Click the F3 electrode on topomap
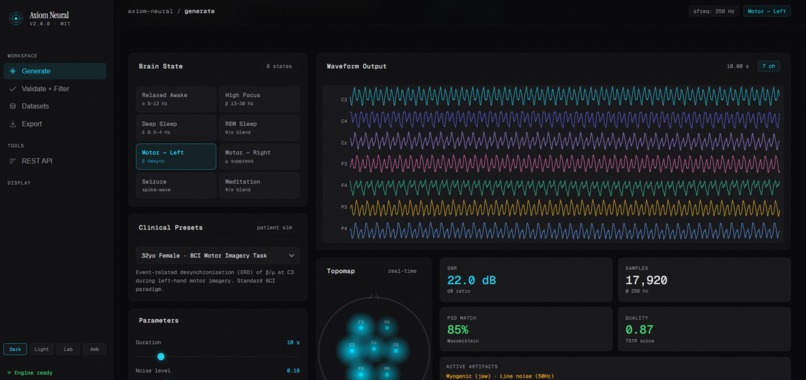The width and height of the screenshot is (806, 380). pyautogui.click(x=361, y=327)
